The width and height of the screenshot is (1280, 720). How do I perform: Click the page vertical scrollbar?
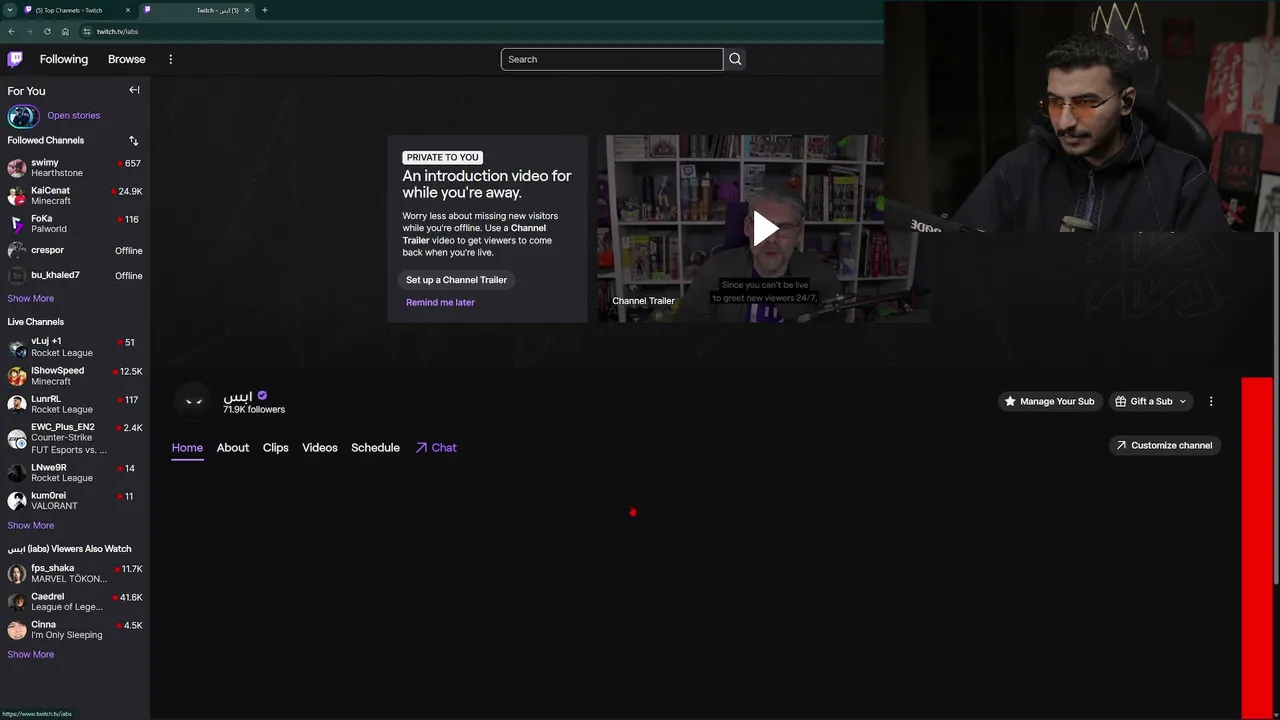pos(1276,330)
